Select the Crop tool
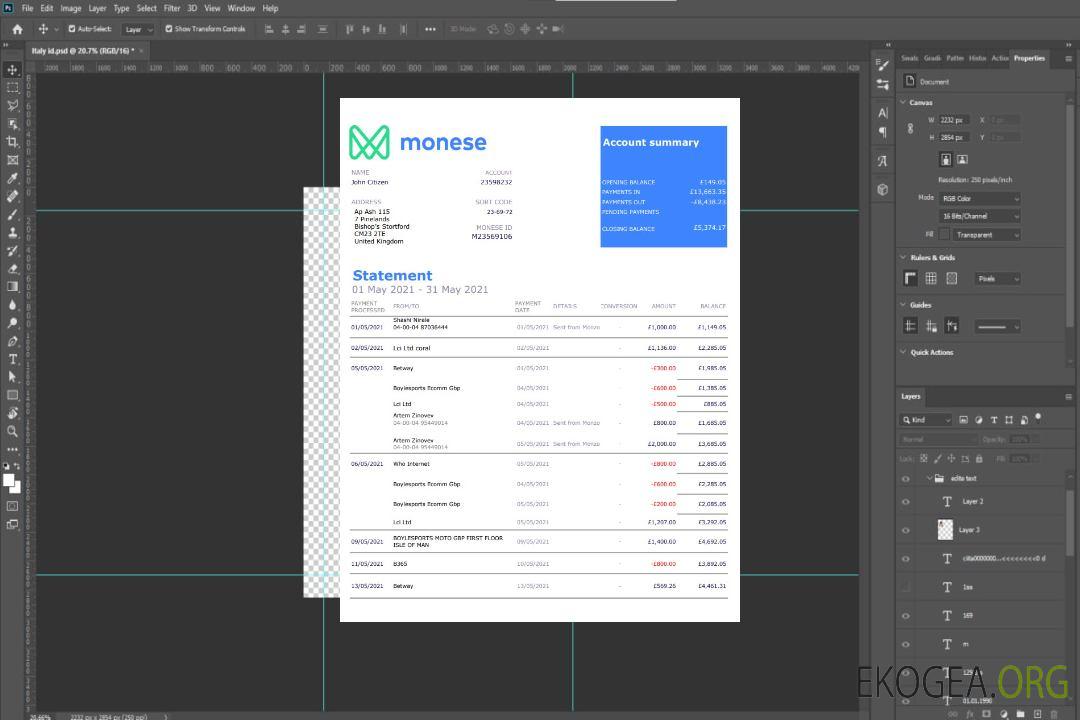Image resolution: width=1080 pixels, height=720 pixels. [12, 142]
